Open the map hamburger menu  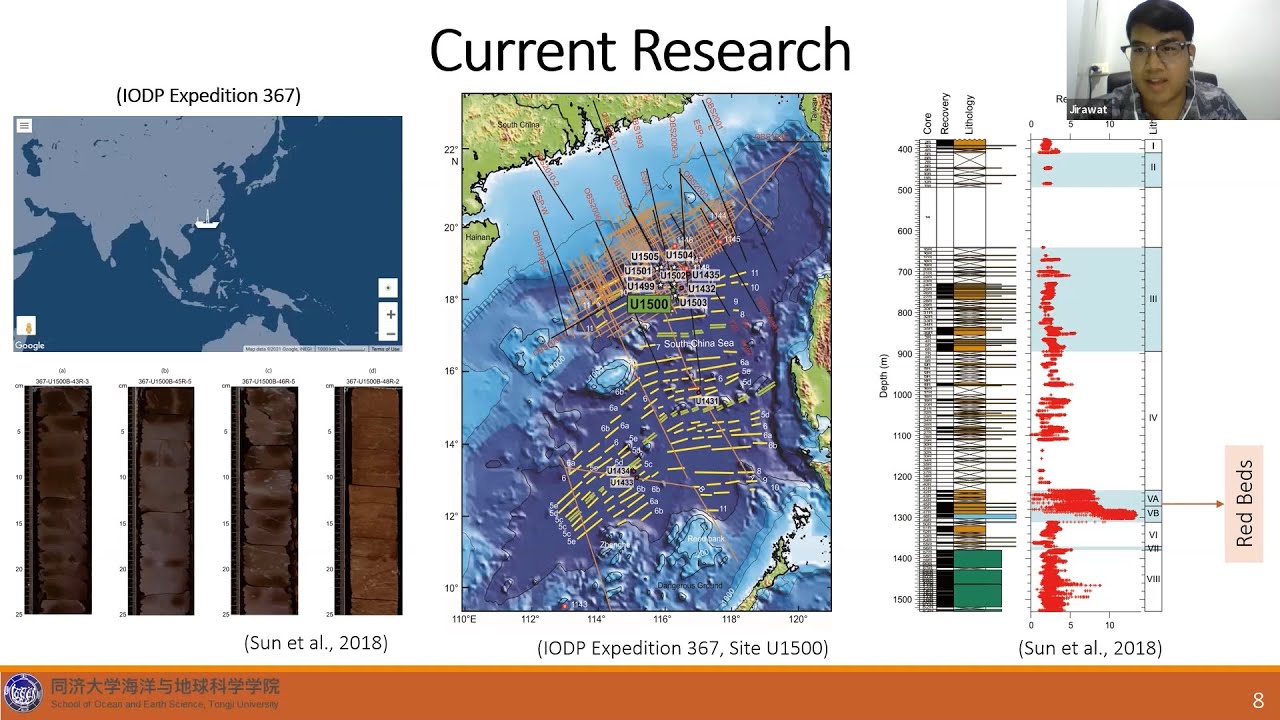(x=24, y=125)
